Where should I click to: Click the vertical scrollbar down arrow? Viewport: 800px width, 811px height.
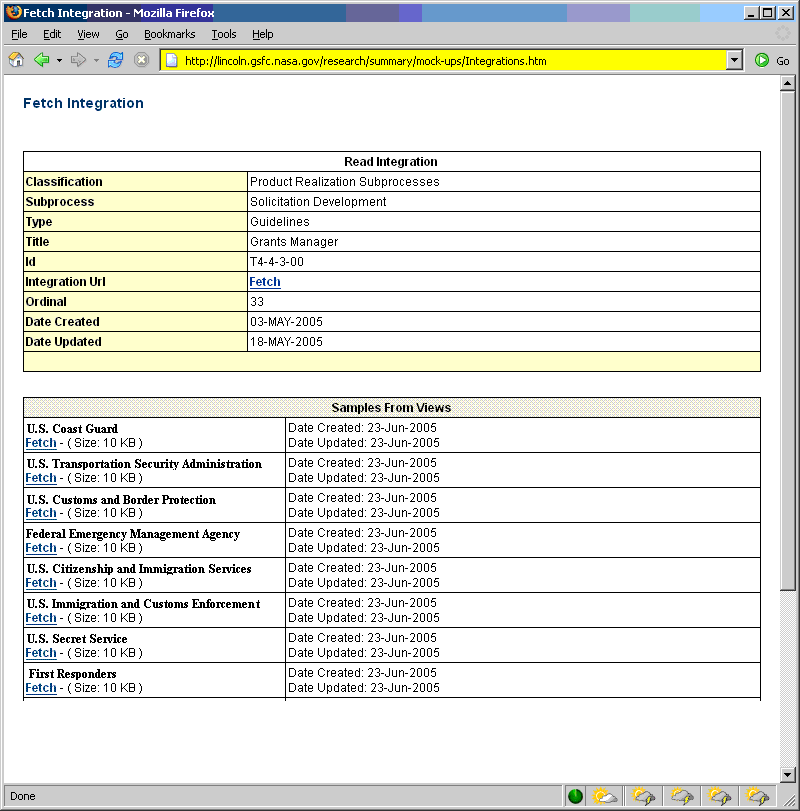click(788, 774)
